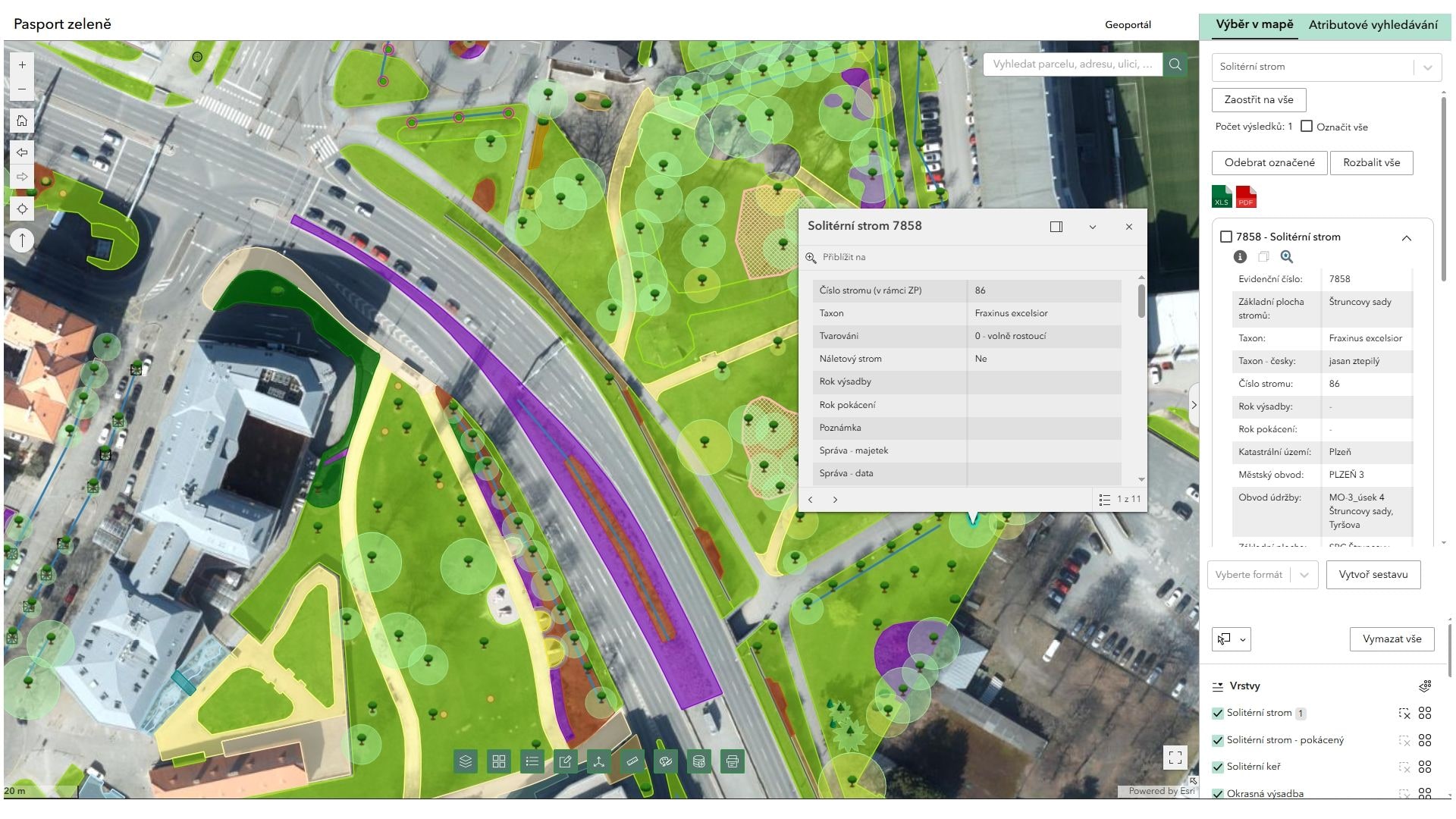
Task: Return map to home extent
Action: coord(22,121)
